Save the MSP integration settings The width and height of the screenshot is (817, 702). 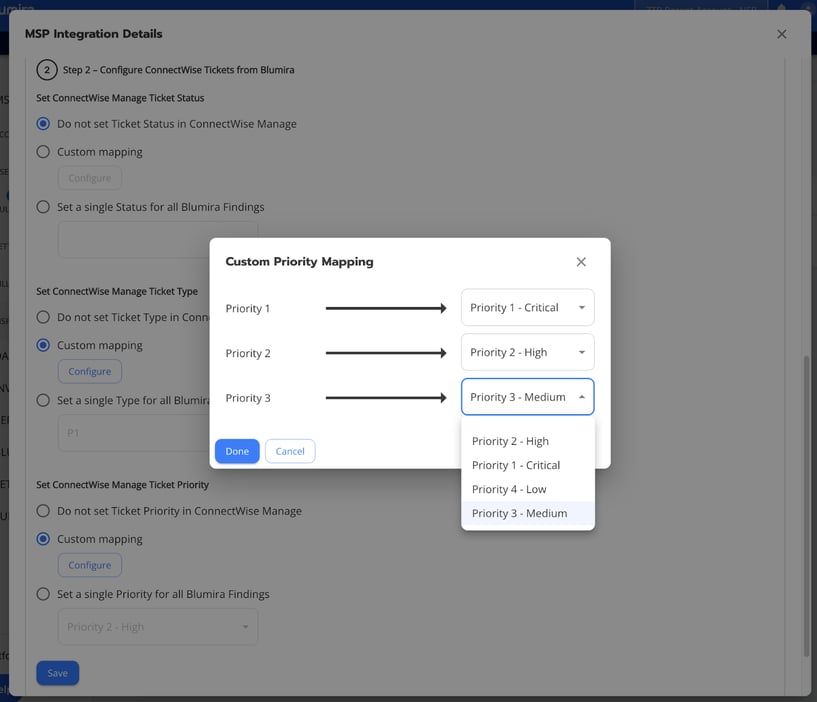coord(57,673)
